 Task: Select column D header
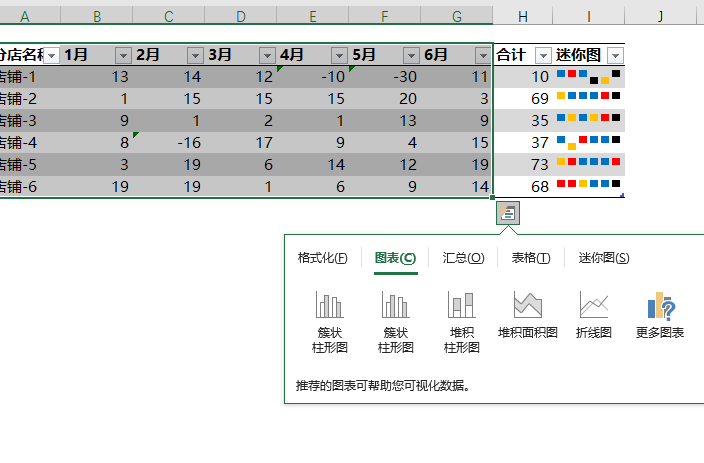pos(241,16)
